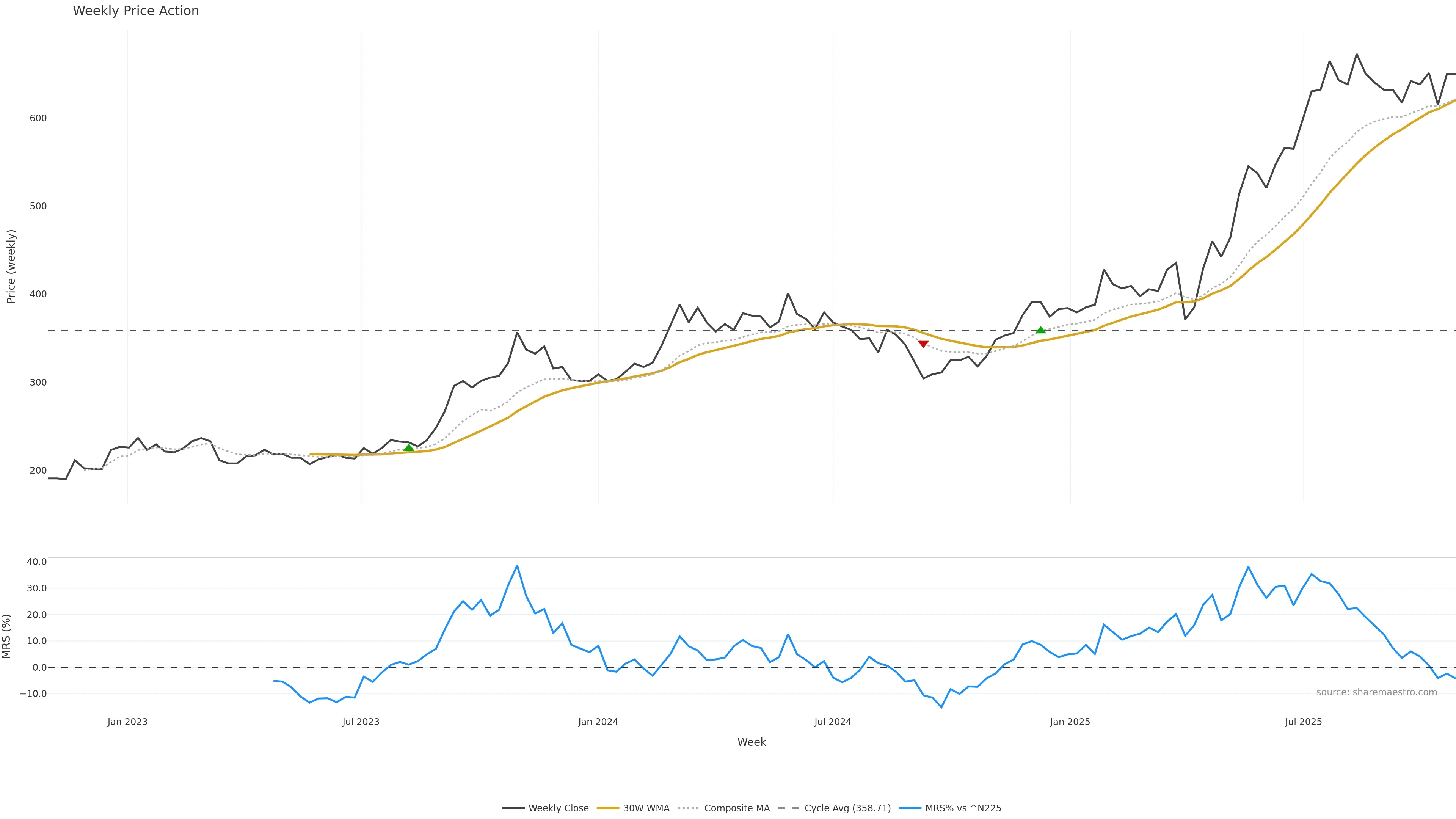Toggle Cycle Avg (358.71) legend label
Image resolution: width=1456 pixels, height=819 pixels.
click(847, 808)
